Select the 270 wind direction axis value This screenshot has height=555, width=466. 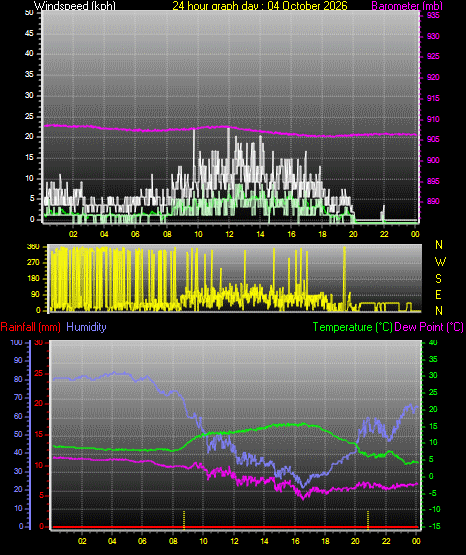[x=33, y=263]
